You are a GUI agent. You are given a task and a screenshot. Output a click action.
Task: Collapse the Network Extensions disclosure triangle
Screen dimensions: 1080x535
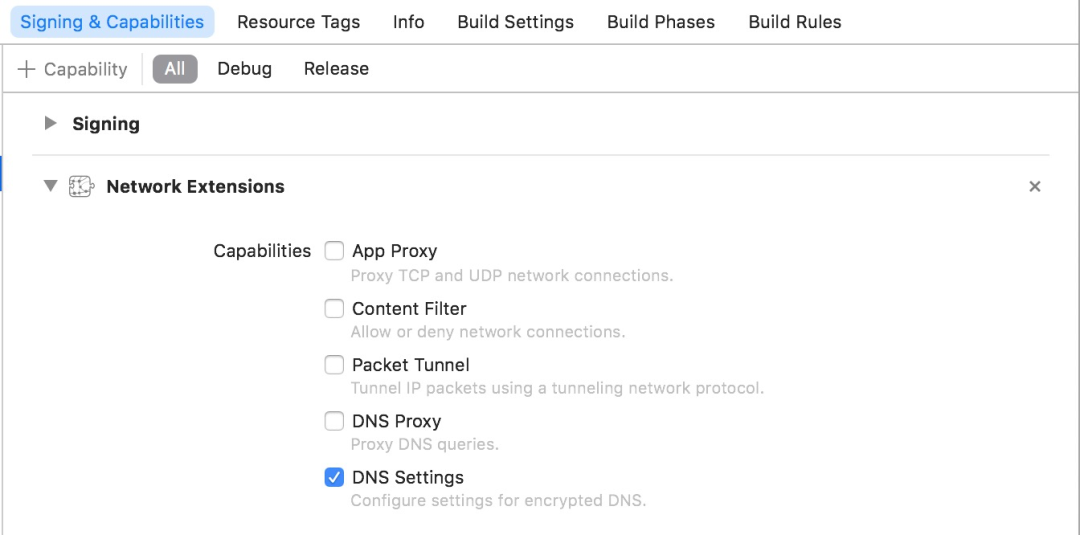pos(50,186)
